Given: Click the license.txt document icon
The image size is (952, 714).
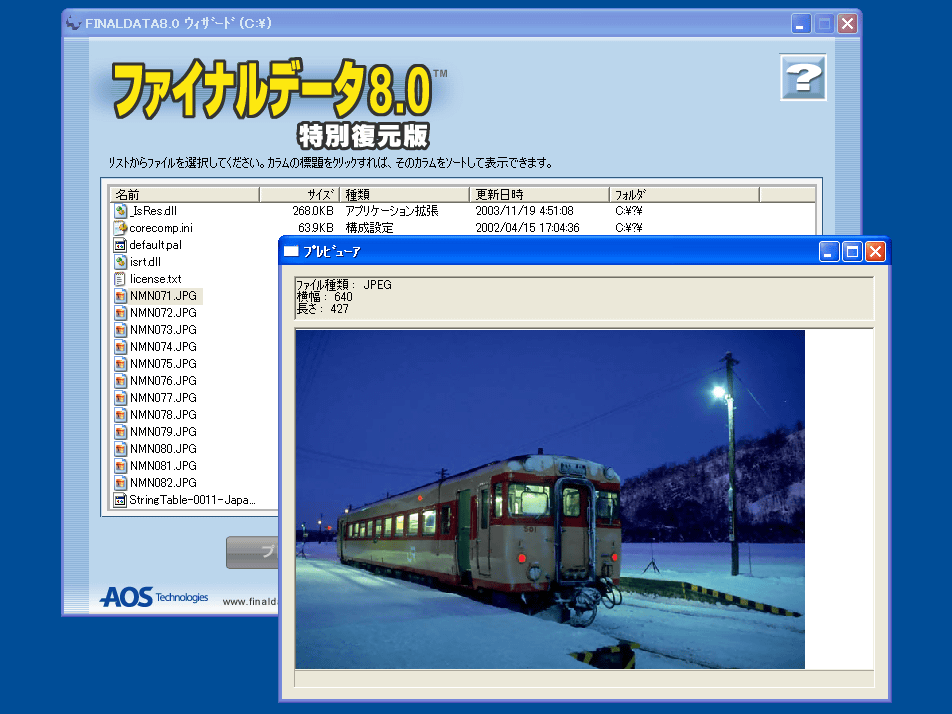Looking at the screenshot, I should [120, 279].
